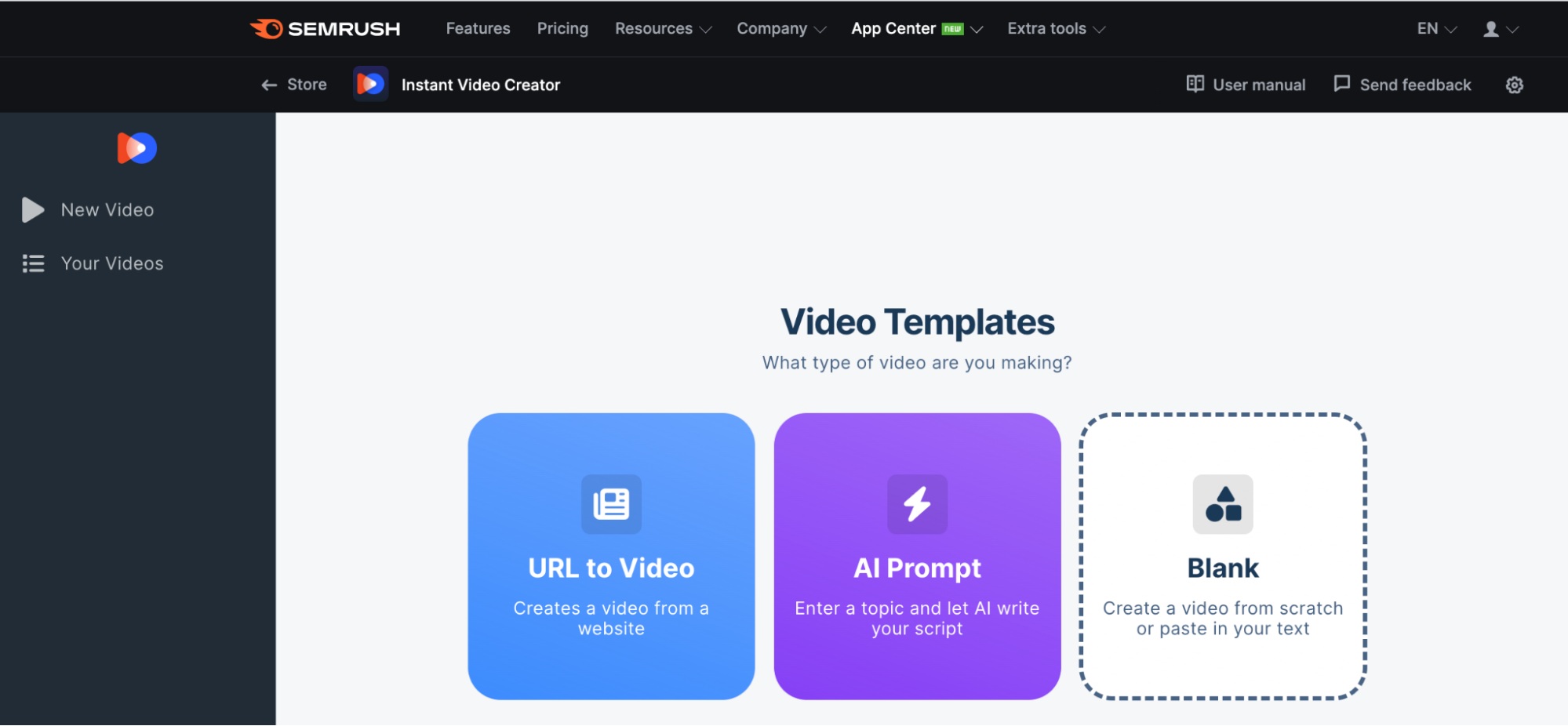Open the User manual
The height and width of the screenshot is (726, 1568).
[x=1246, y=84]
